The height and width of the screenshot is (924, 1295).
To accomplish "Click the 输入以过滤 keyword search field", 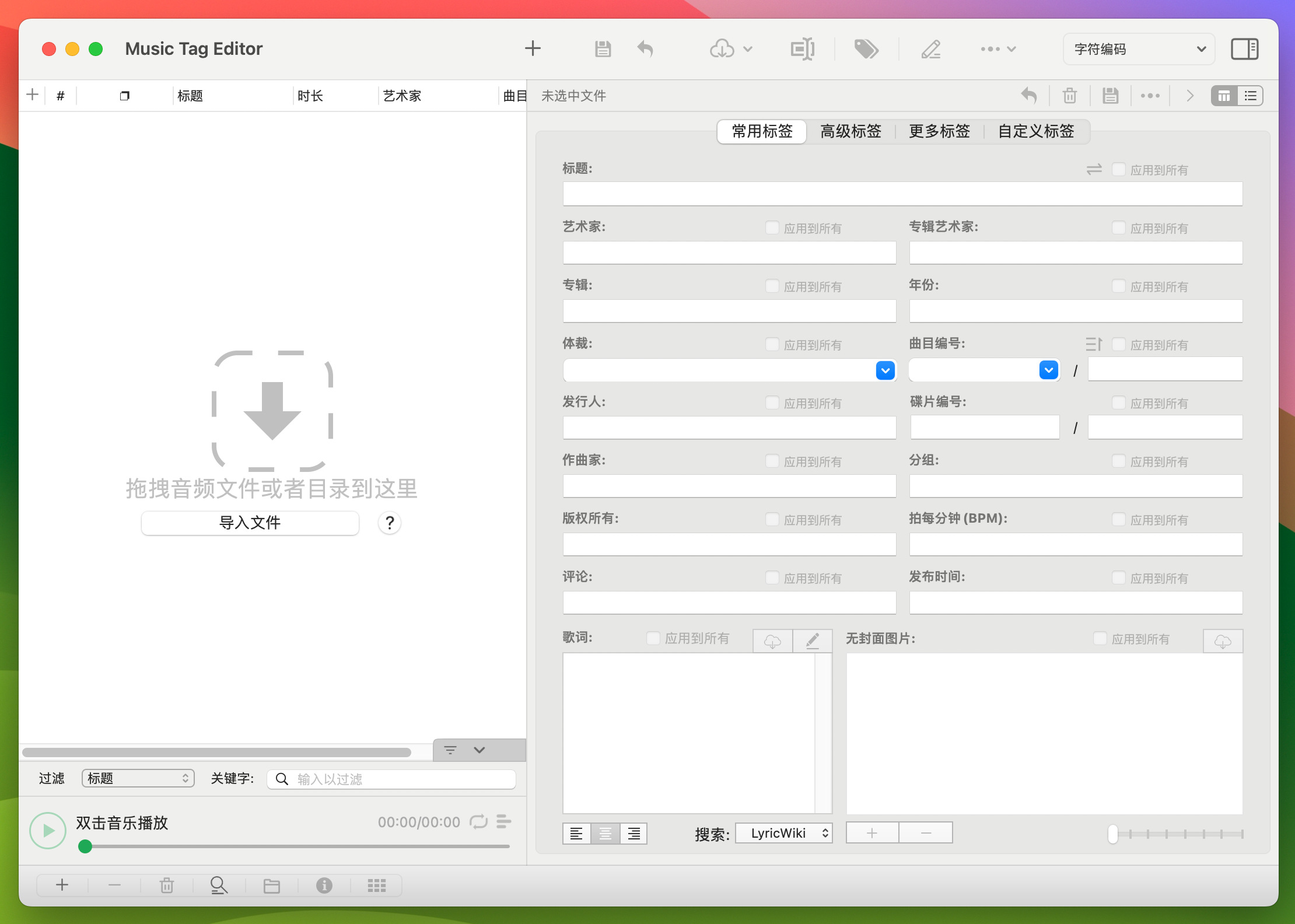I will (391, 779).
